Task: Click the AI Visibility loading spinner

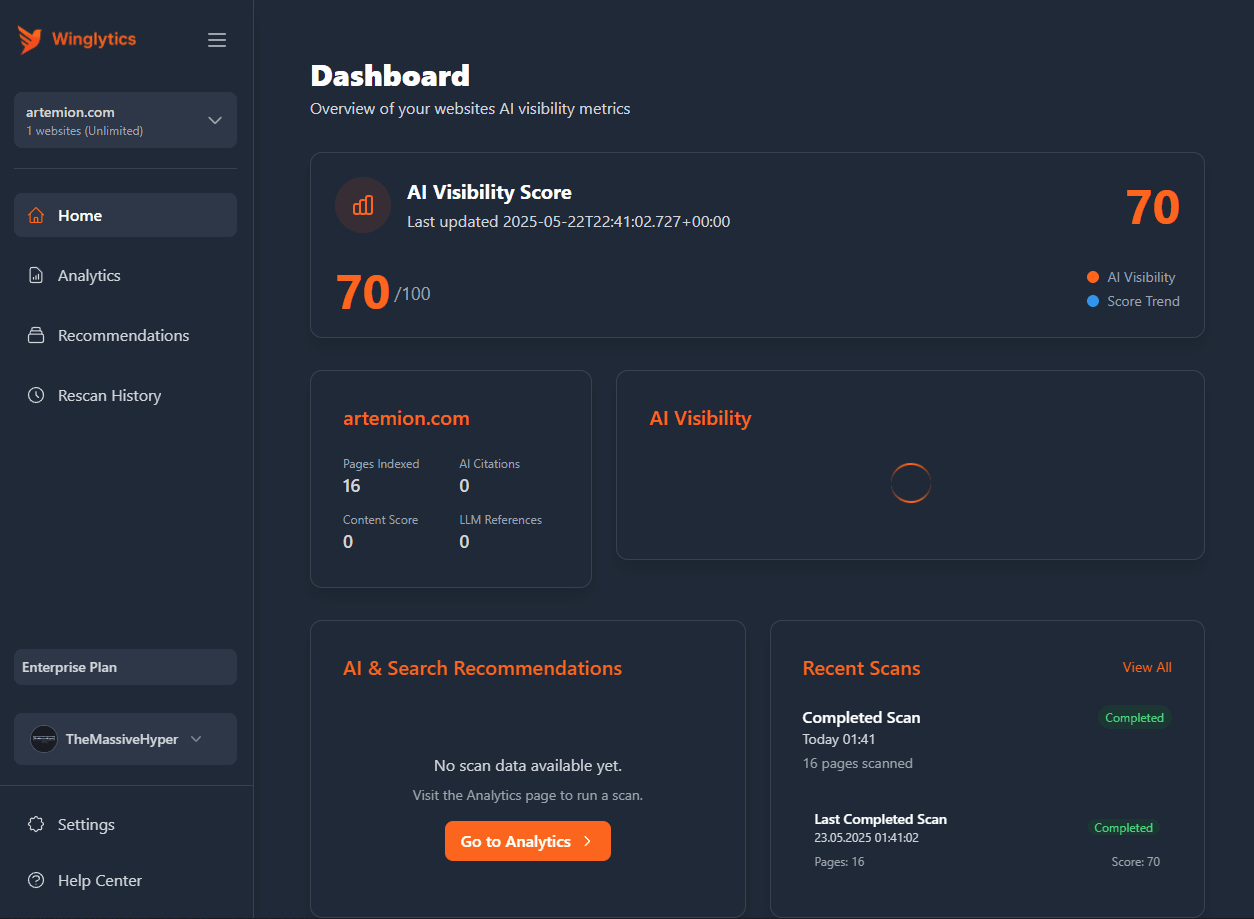Action: [911, 483]
